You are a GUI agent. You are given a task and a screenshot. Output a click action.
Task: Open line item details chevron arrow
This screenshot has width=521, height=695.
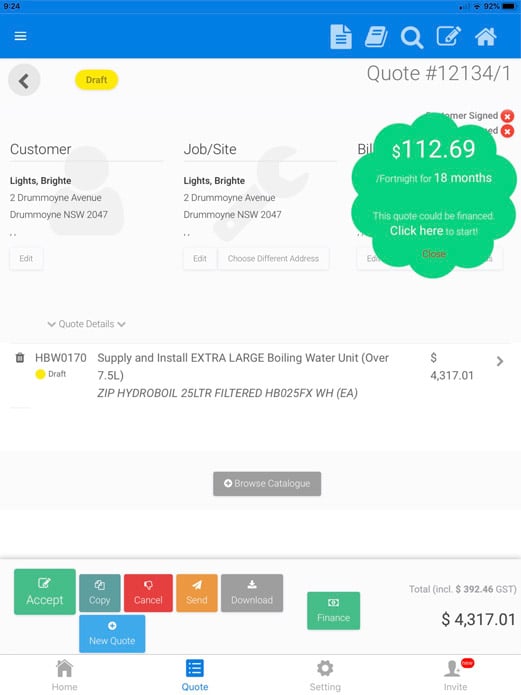pyautogui.click(x=500, y=361)
